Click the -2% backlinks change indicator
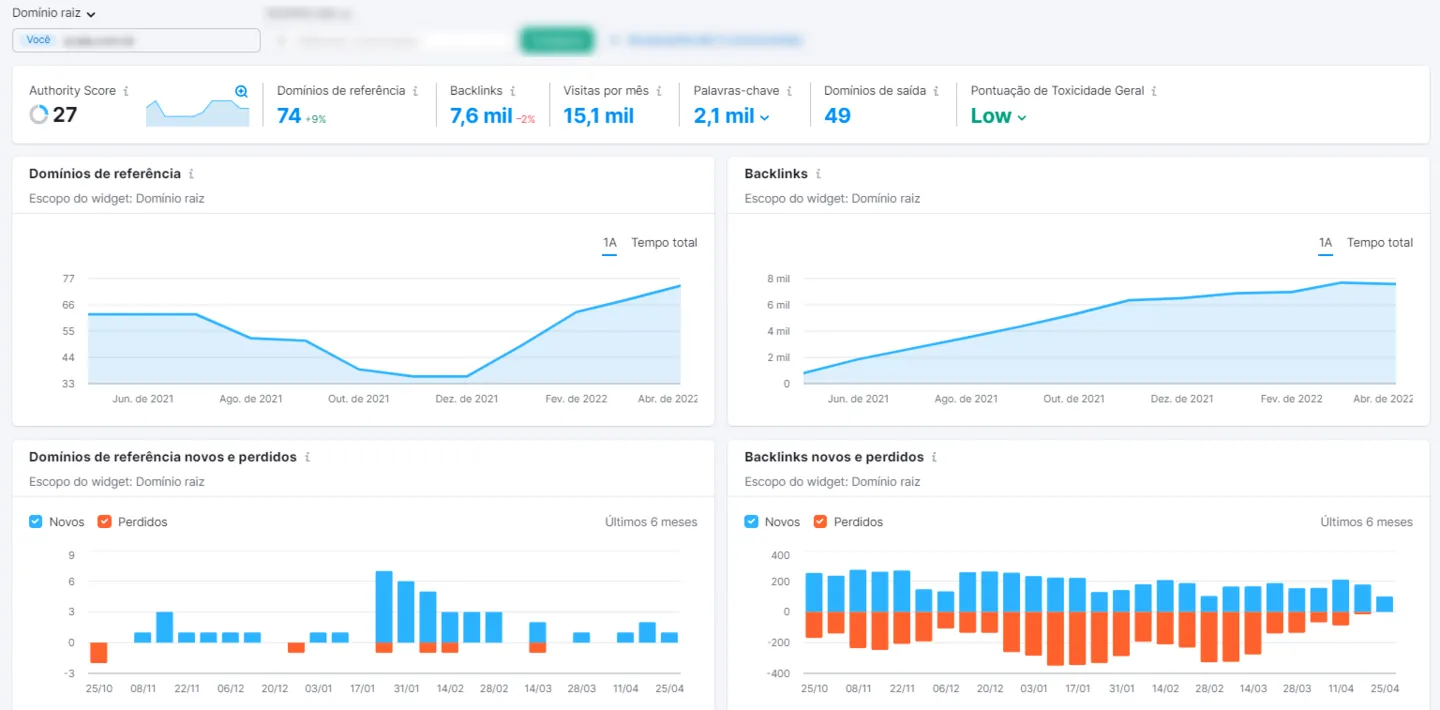This screenshot has height=710, width=1440. point(526,119)
